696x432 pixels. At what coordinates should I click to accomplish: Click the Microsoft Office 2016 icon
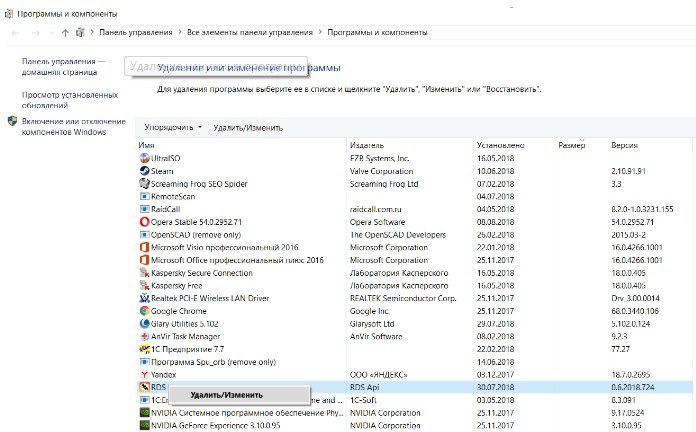[144, 260]
